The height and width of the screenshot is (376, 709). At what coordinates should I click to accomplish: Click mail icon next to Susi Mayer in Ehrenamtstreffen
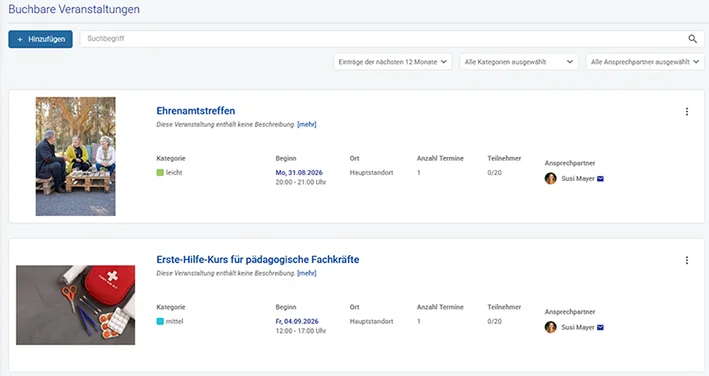(600, 179)
